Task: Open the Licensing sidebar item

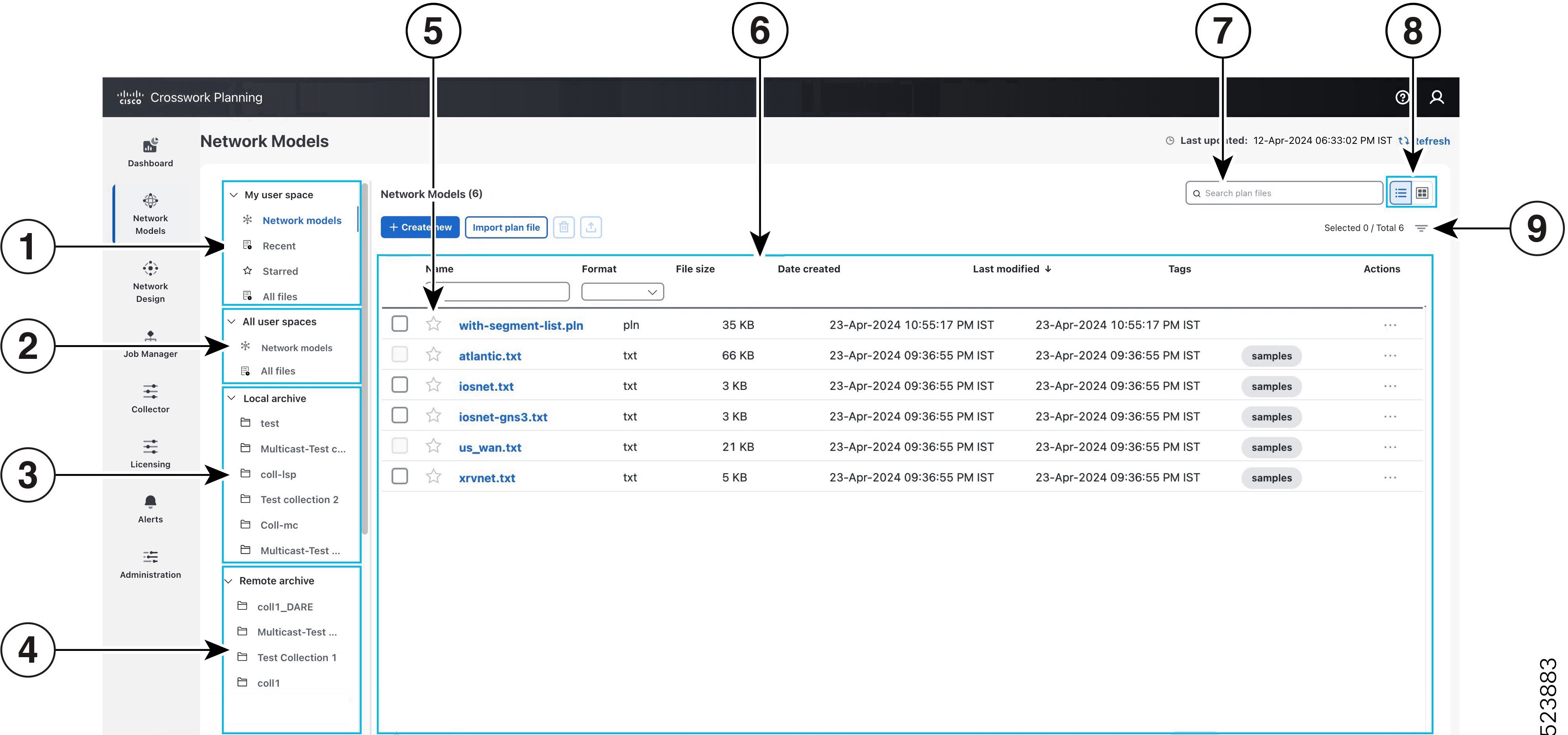Action: tap(150, 454)
